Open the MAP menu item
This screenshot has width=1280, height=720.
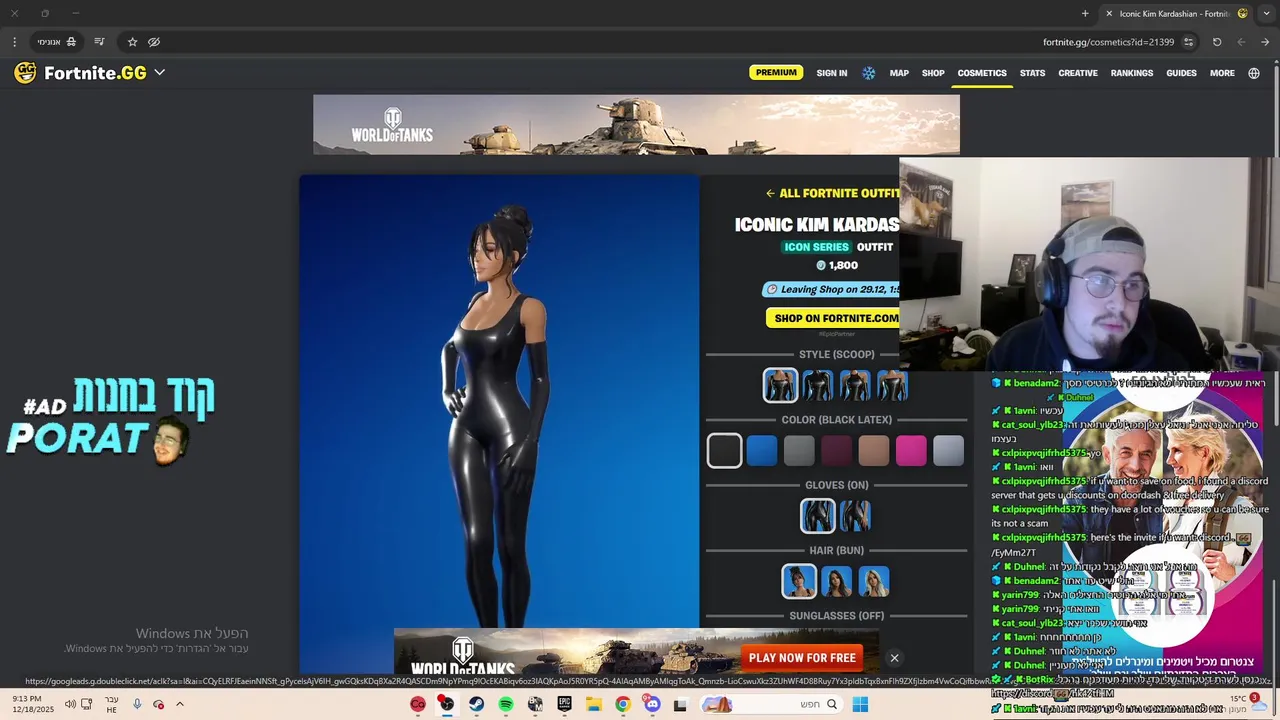click(x=899, y=73)
